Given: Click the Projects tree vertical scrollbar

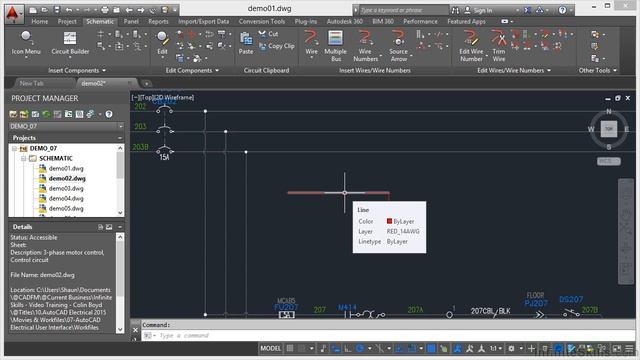Looking at the screenshot, I should coord(120,180).
